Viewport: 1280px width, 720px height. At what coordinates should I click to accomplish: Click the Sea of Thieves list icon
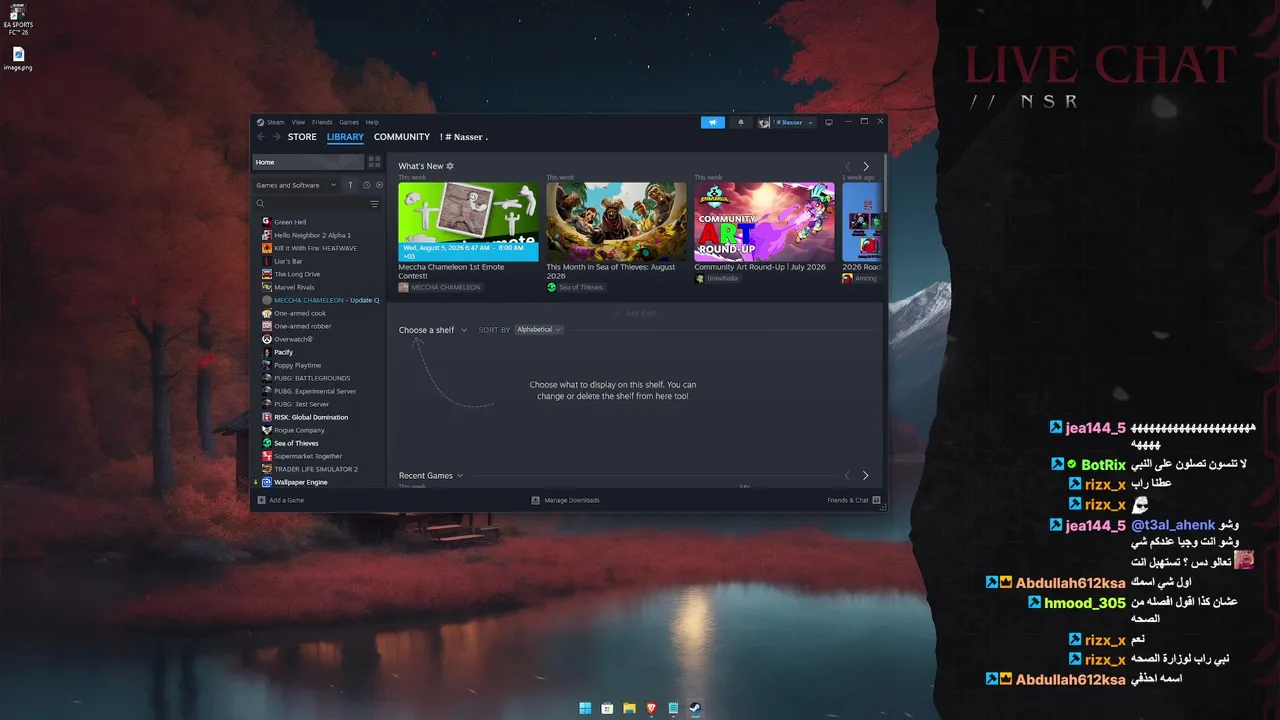267,443
